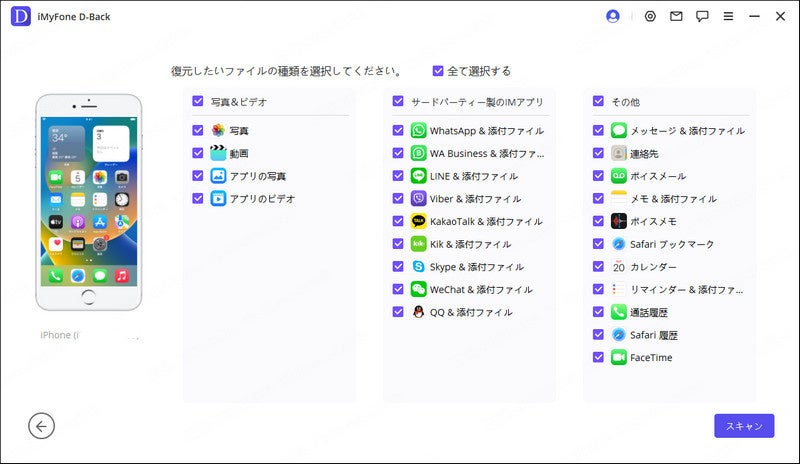This screenshot has width=800, height=464.
Task: Open the settings target icon
Action: coord(650,16)
